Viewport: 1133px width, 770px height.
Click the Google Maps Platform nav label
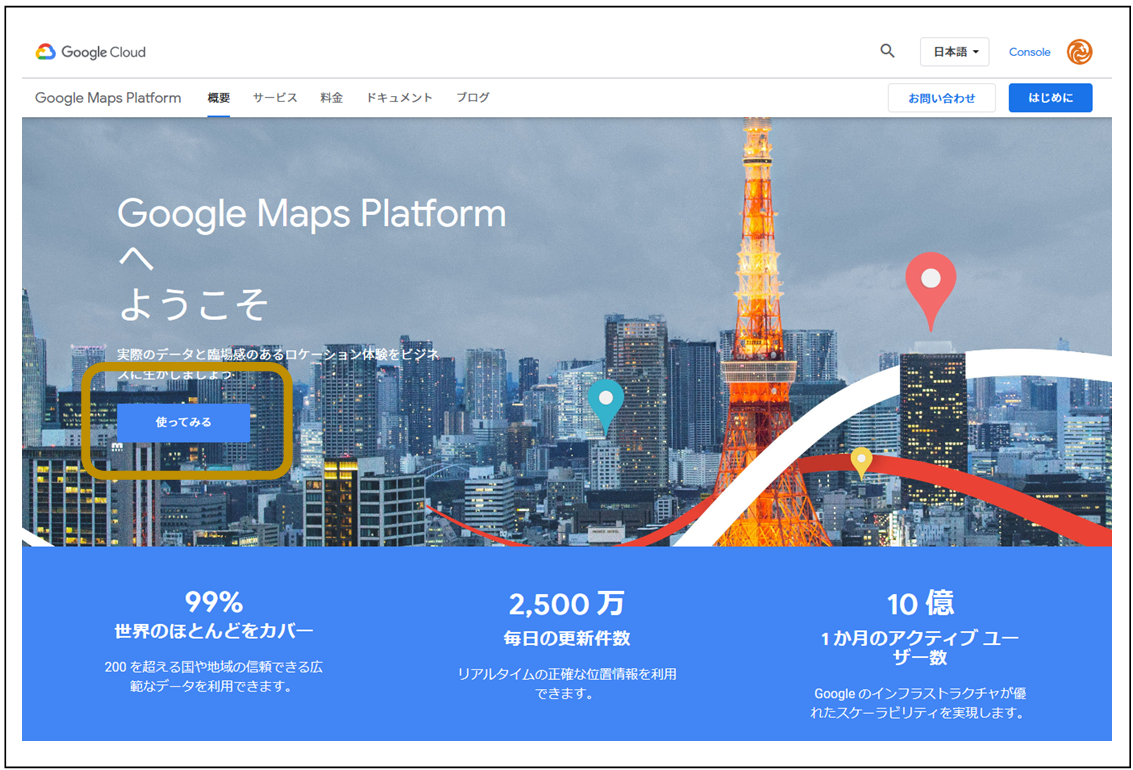tap(107, 97)
